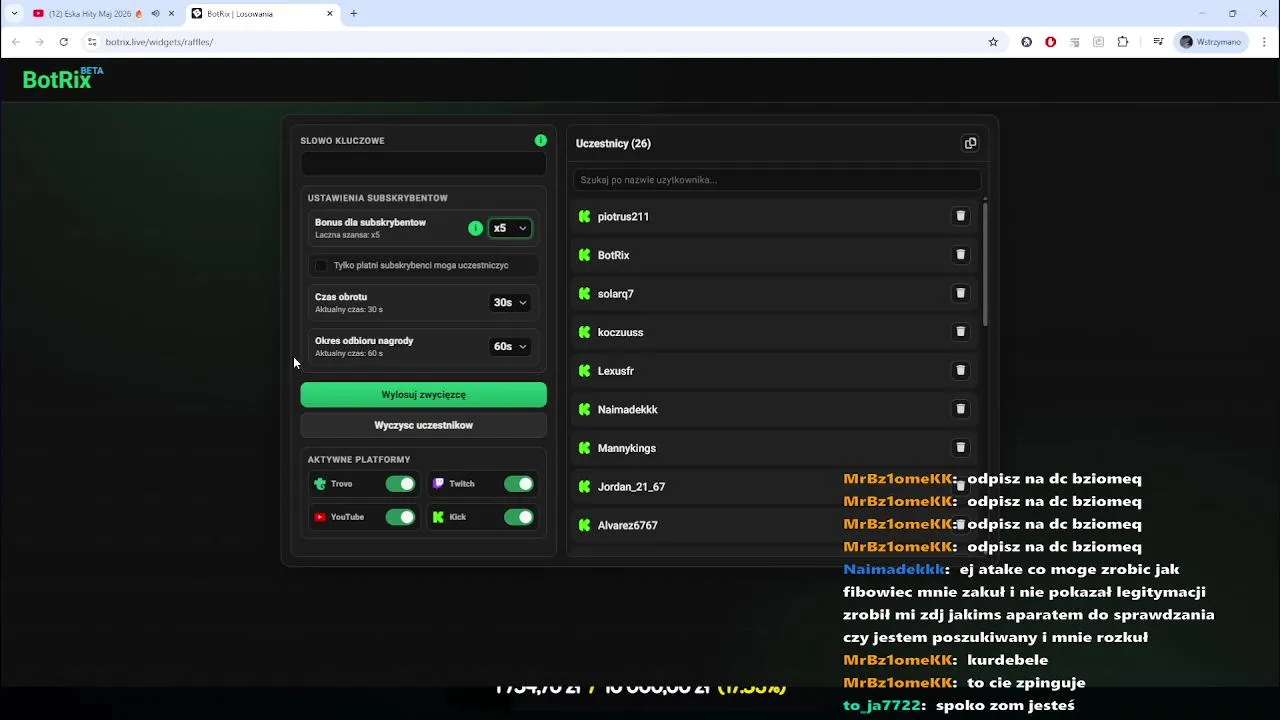Go back with the browser back arrow

tap(15, 42)
